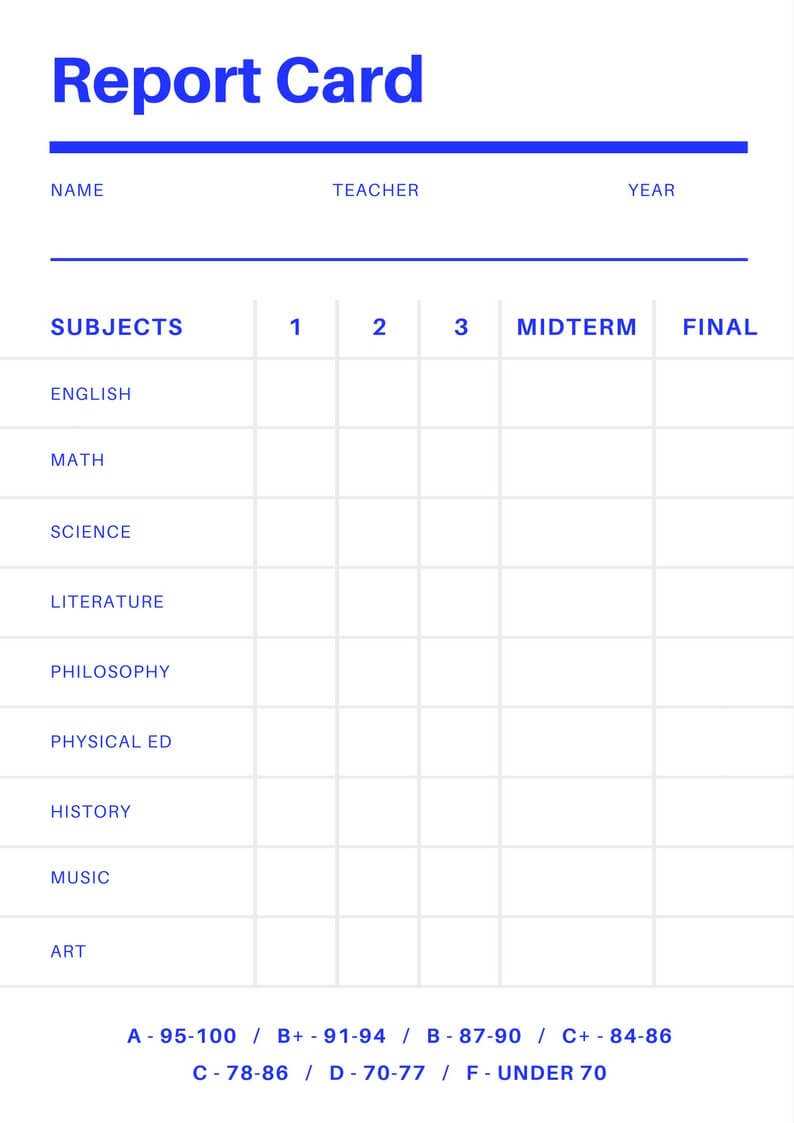Select the PHYSICAL ED row label

pyautogui.click(x=111, y=742)
